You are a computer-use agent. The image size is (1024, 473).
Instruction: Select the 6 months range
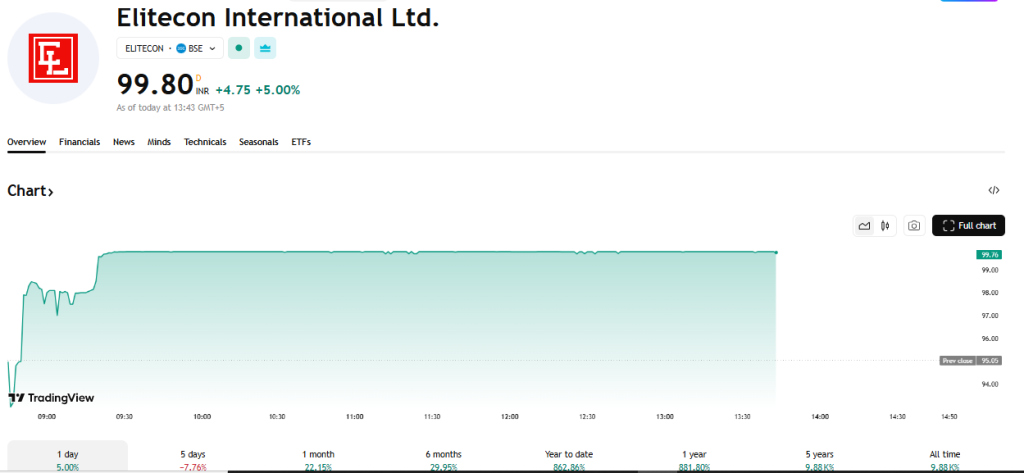tap(444, 459)
